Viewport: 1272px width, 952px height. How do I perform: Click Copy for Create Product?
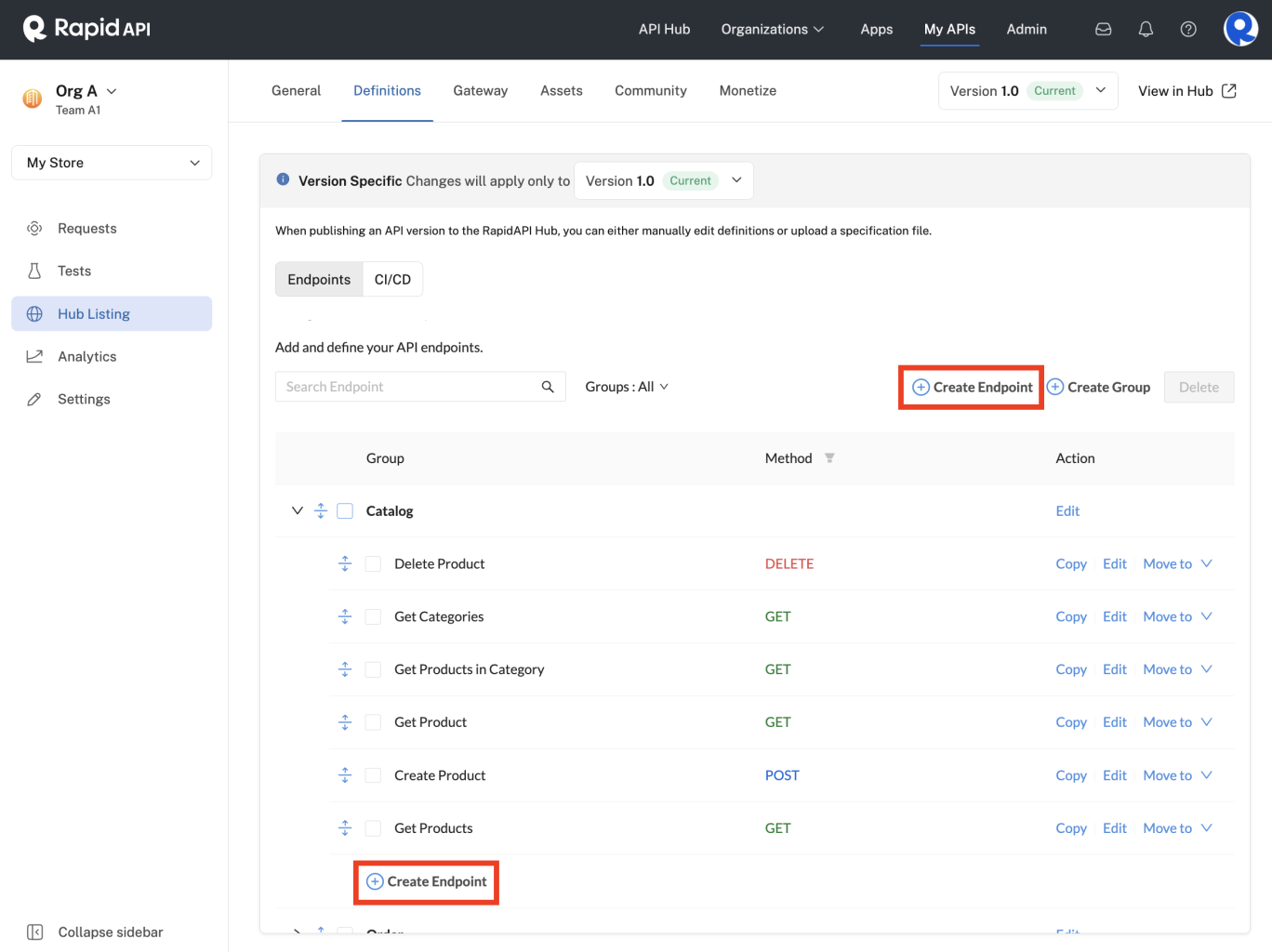pyautogui.click(x=1071, y=775)
